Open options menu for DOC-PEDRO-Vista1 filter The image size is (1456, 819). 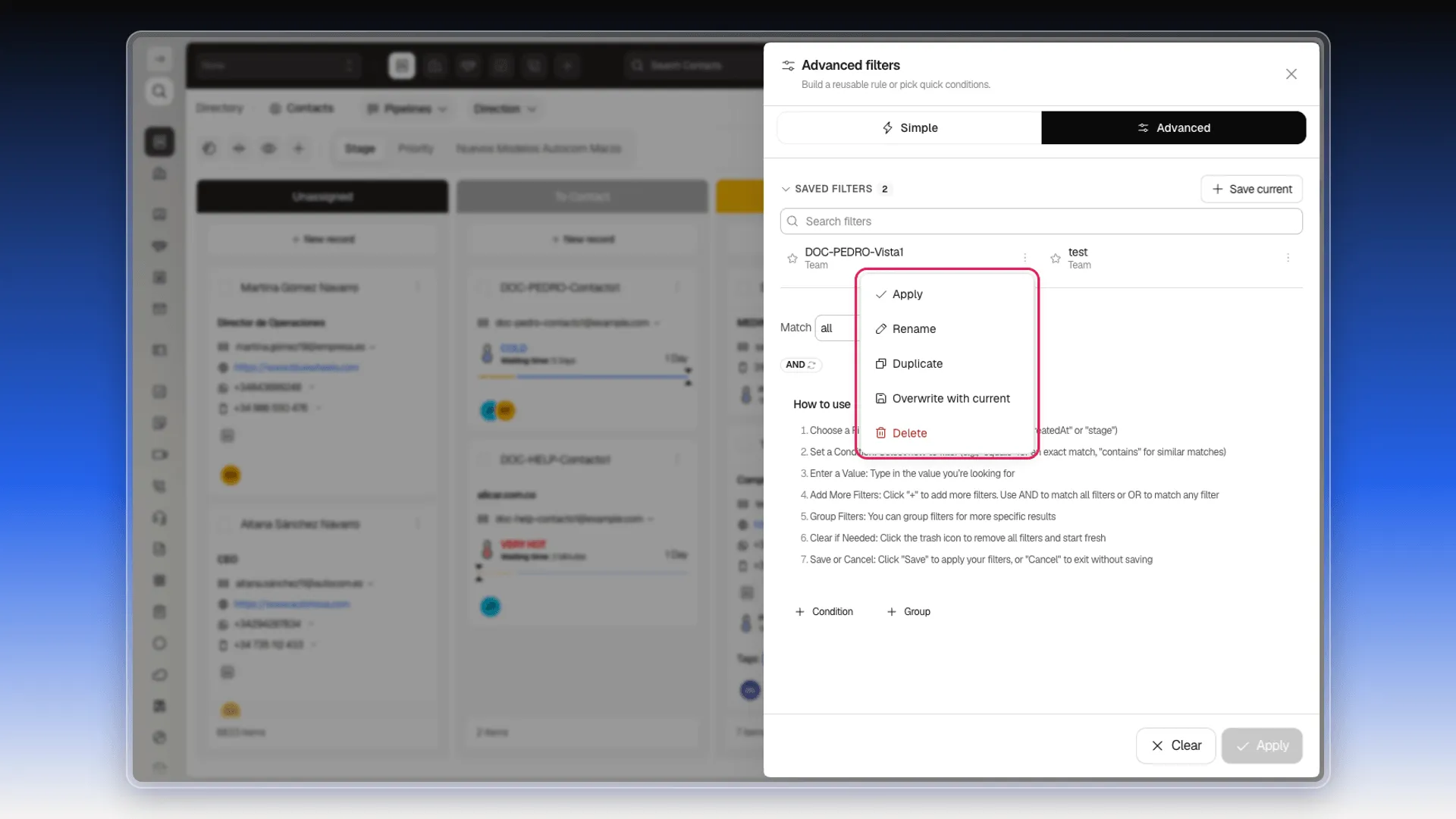point(1025,259)
